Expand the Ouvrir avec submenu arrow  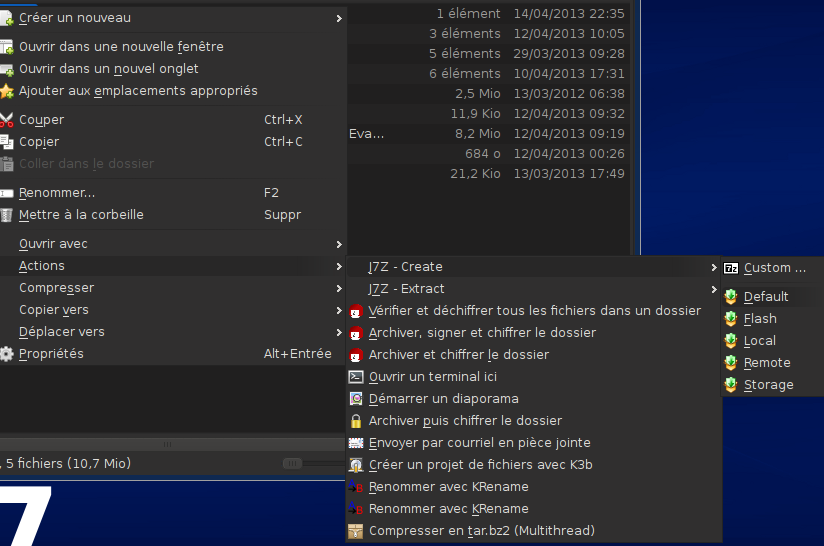(x=339, y=244)
